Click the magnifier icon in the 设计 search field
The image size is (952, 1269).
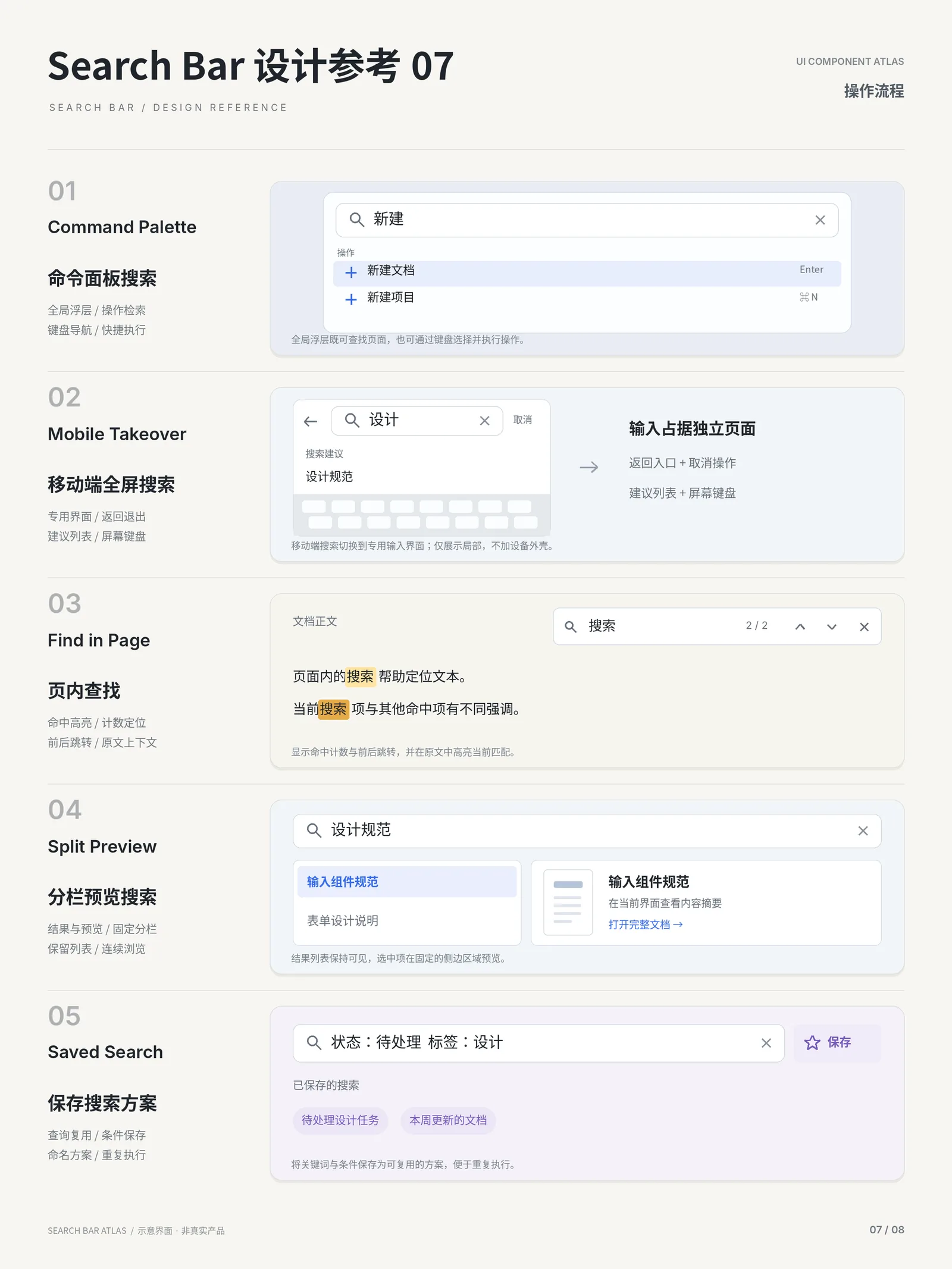tap(352, 421)
